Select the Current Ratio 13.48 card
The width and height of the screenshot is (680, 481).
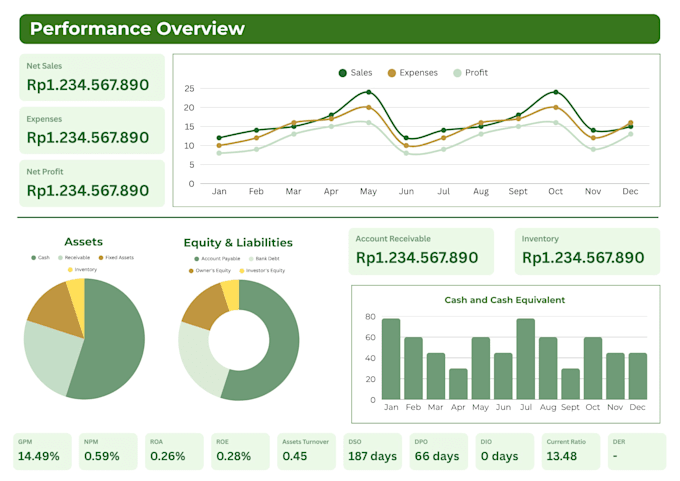[571, 452]
